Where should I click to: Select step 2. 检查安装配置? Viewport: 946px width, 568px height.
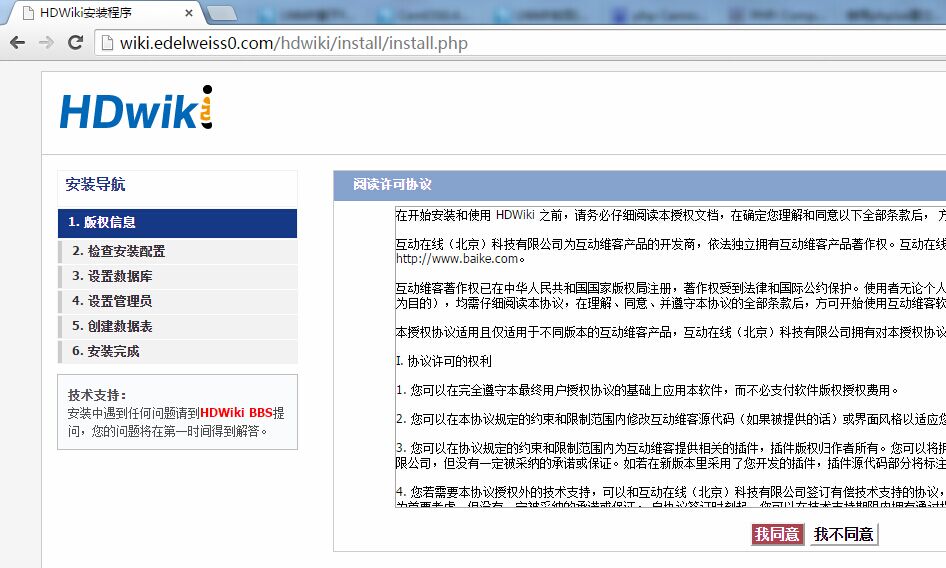(177, 251)
